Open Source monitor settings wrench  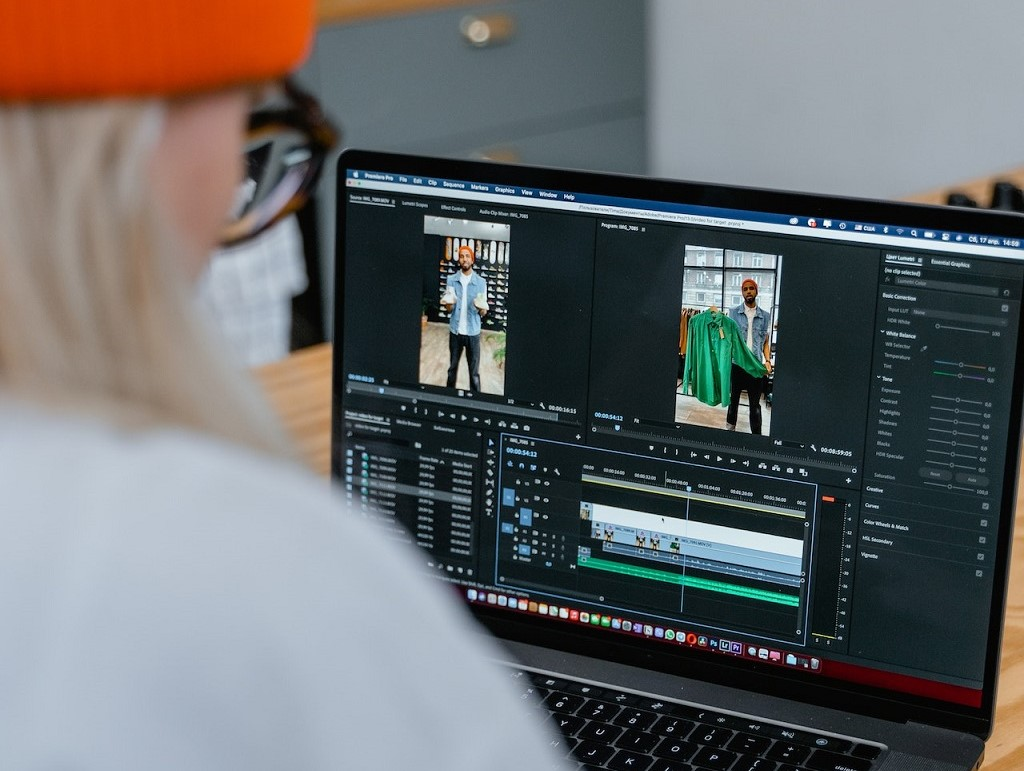[542, 405]
